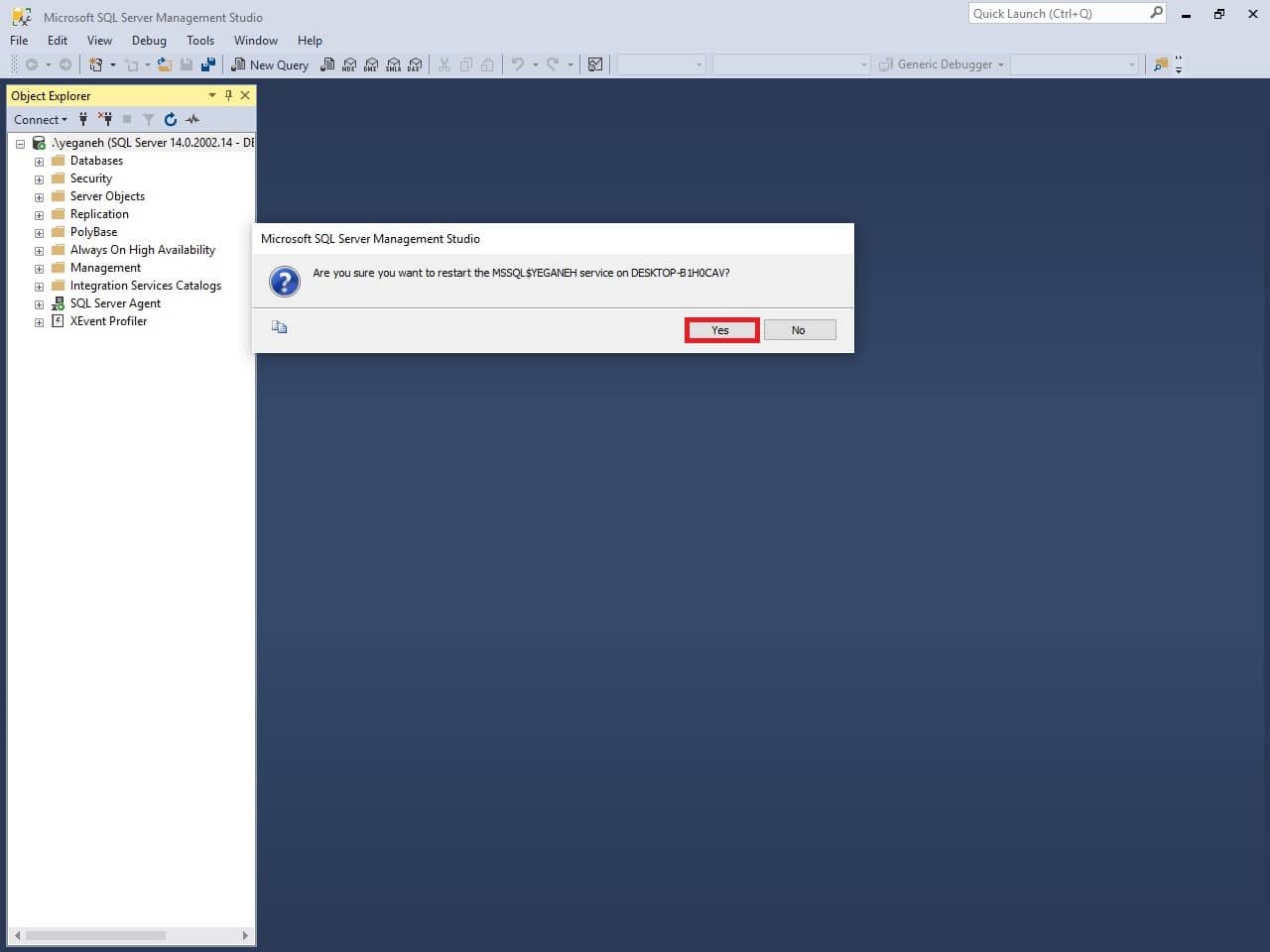Screen dimensions: 1270x952
Task: Expand the XEvent Profiler node
Action: point(39,322)
